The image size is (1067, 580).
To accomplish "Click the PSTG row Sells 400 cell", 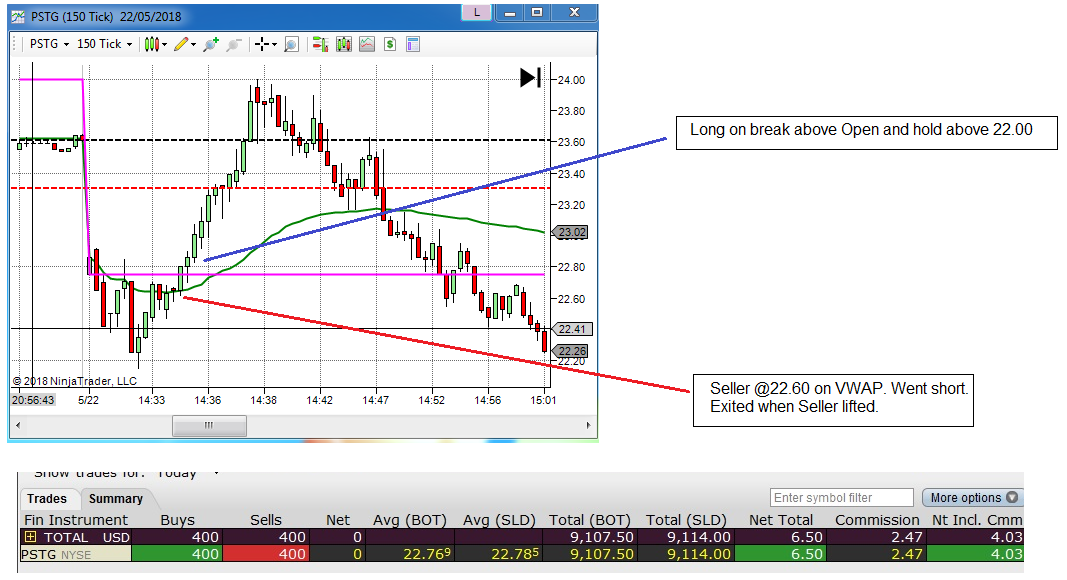I will (x=266, y=554).
